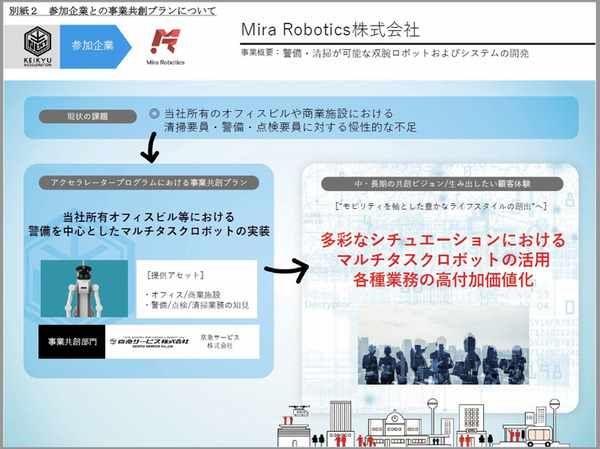Click the red Mira Robotics logo
Screen dimensions: 600x449
pyautogui.click(x=165, y=45)
